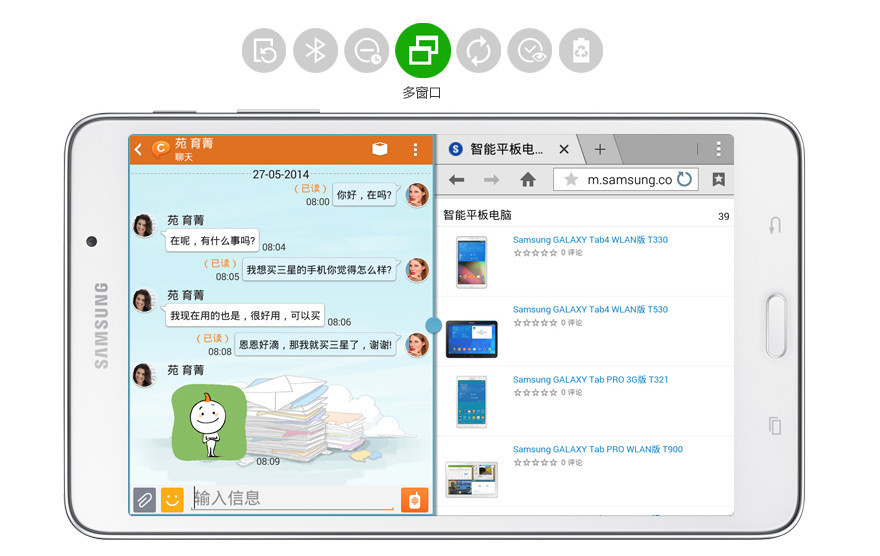Open Samsung GALAXY Tab4 WLAN版 T330 link
This screenshot has height=556, width=880.
click(590, 240)
